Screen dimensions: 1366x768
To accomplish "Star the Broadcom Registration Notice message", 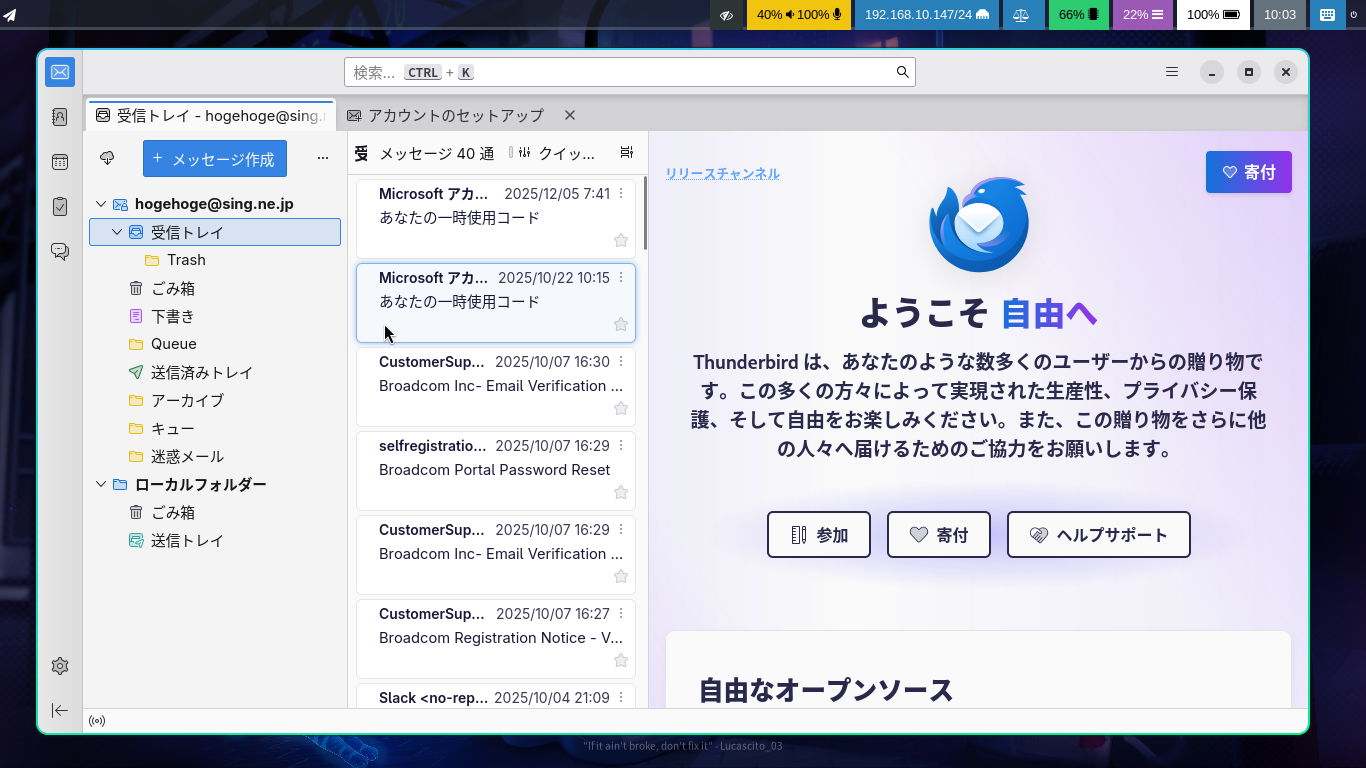I will [x=621, y=660].
